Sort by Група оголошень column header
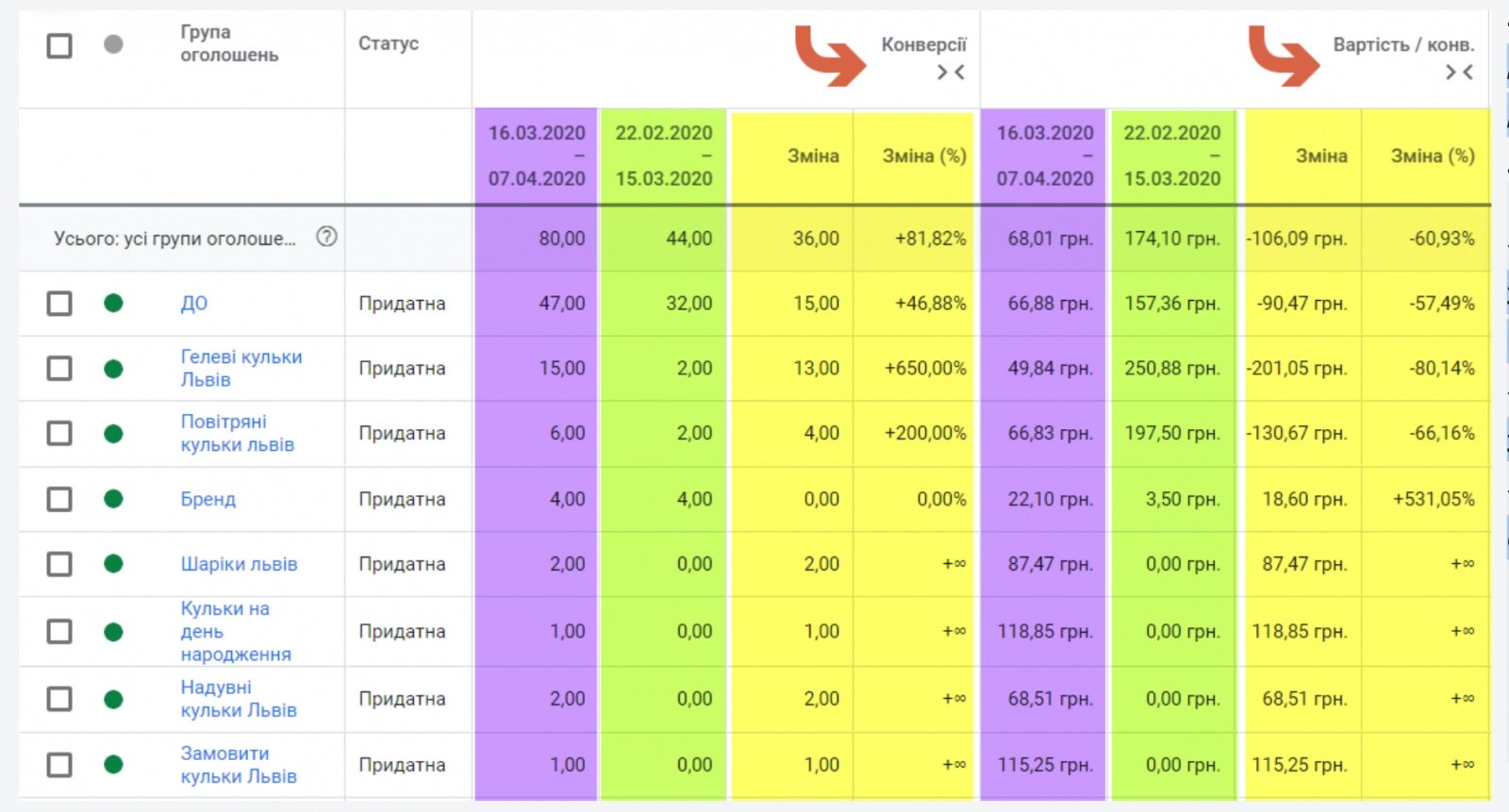Screen dimensions: 1509x812 tap(229, 43)
